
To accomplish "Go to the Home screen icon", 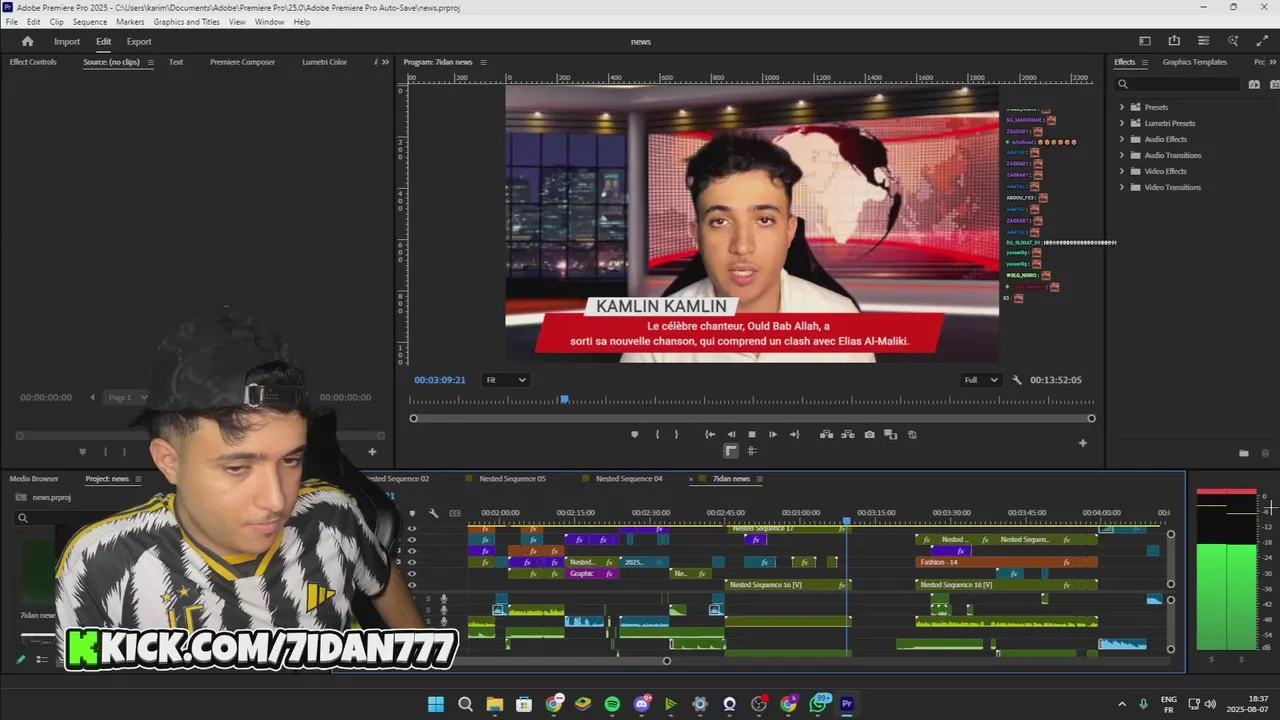I will pos(27,41).
